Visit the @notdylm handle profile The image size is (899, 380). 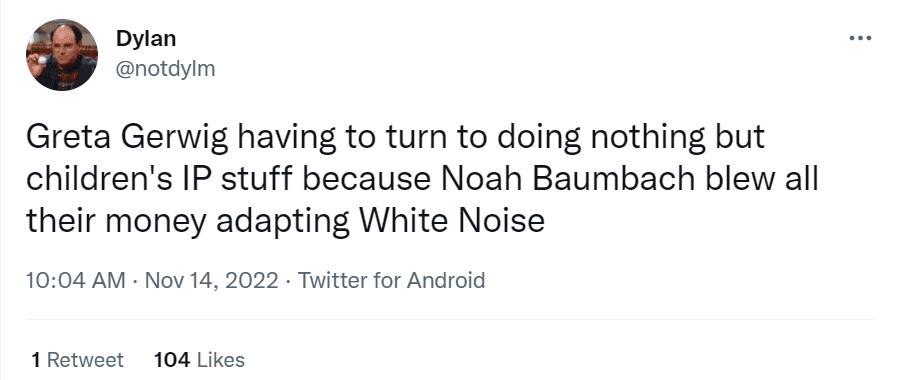(x=166, y=69)
